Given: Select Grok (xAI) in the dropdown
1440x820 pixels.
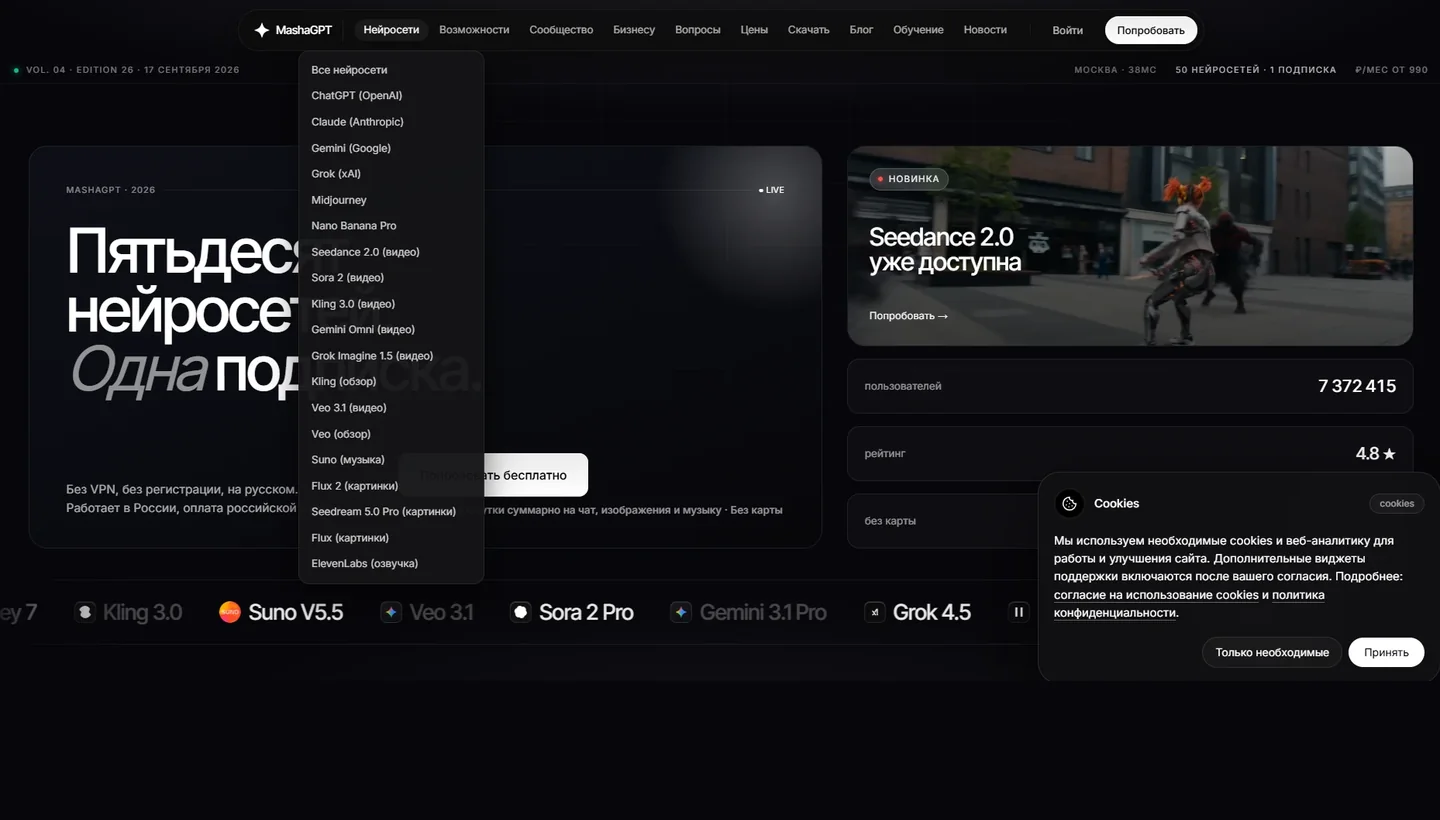Looking at the screenshot, I should pos(391,174).
